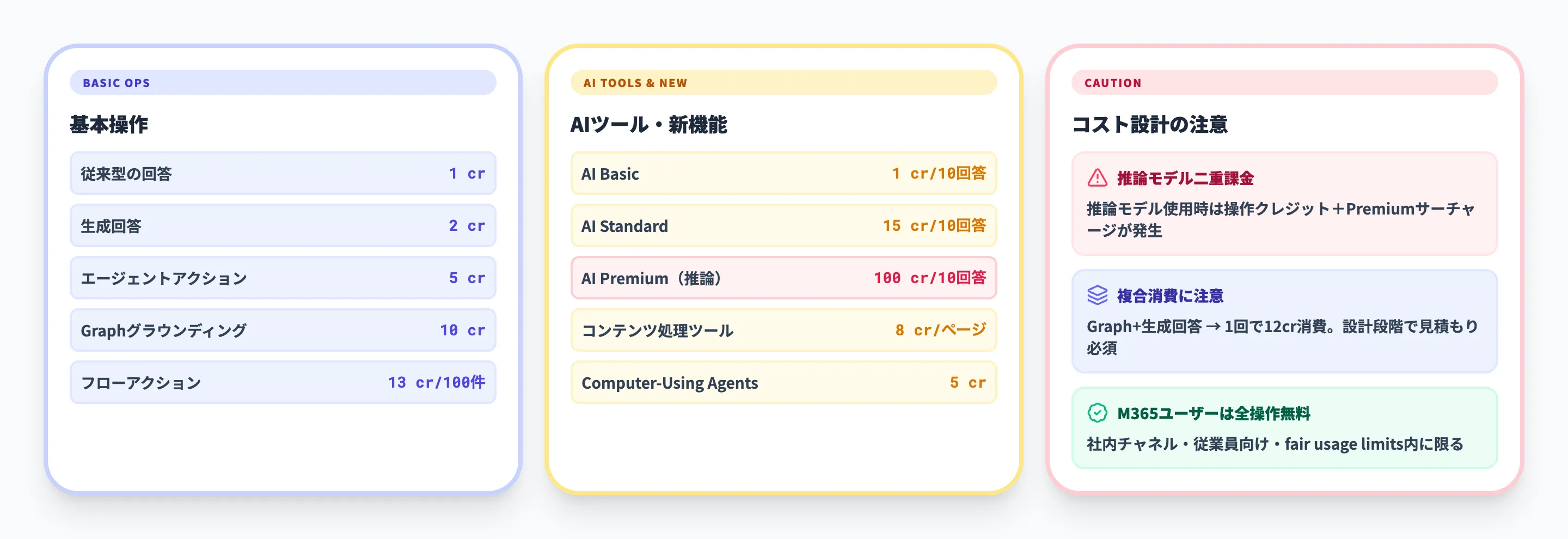Click the stacked layers icon
The width and height of the screenshot is (1568, 539).
coord(1097,296)
